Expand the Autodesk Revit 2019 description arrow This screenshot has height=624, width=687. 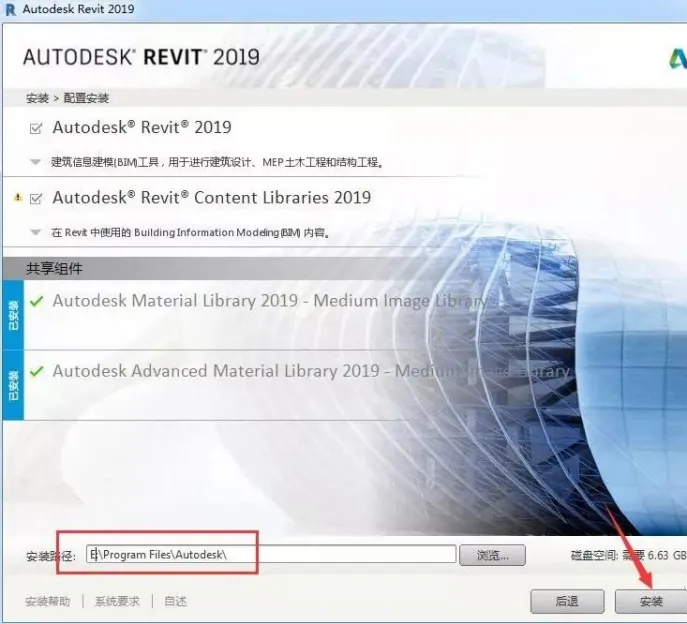tap(35, 162)
